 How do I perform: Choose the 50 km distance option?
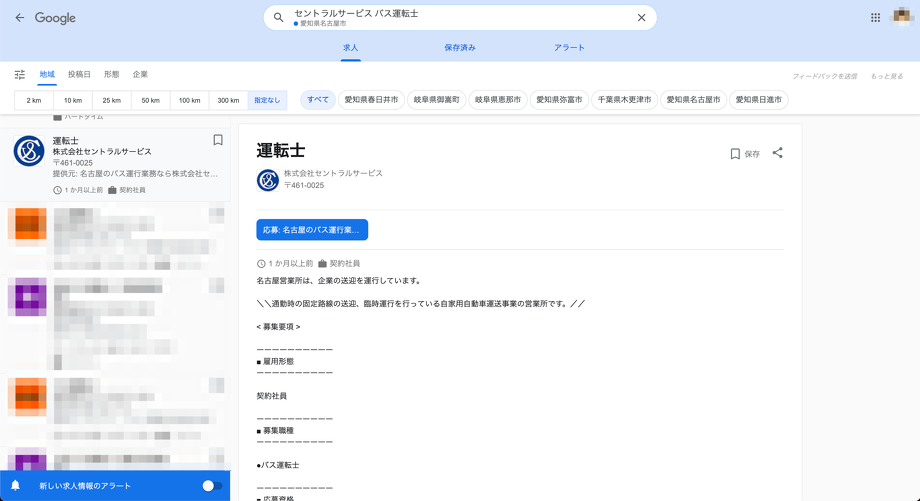pos(150,100)
